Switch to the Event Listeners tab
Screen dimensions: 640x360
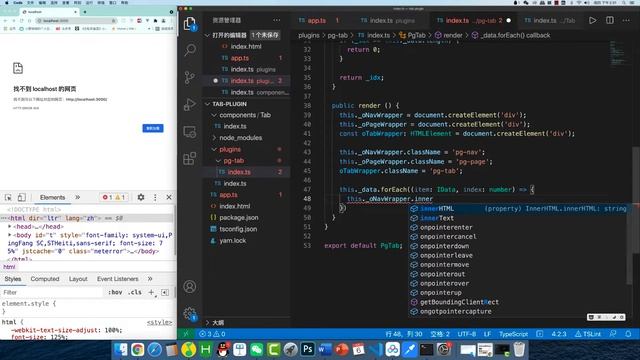(118, 279)
